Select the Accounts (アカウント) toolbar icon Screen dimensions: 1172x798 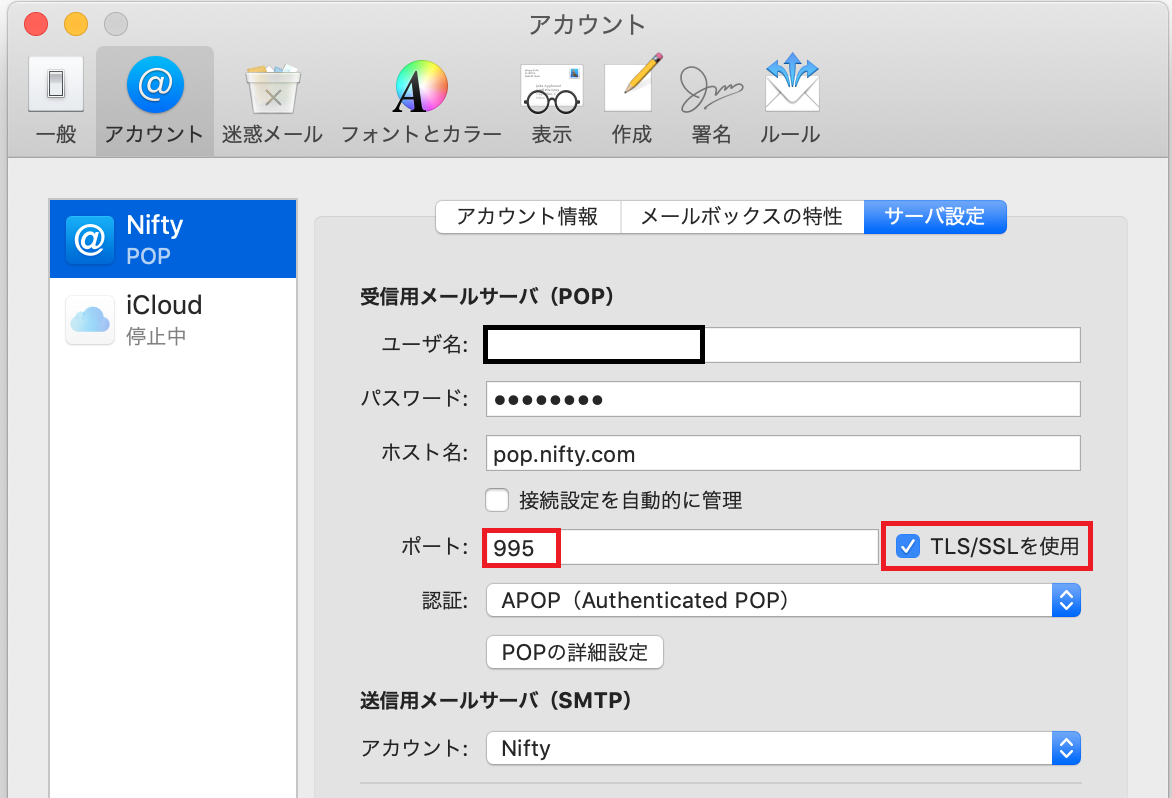coord(154,100)
